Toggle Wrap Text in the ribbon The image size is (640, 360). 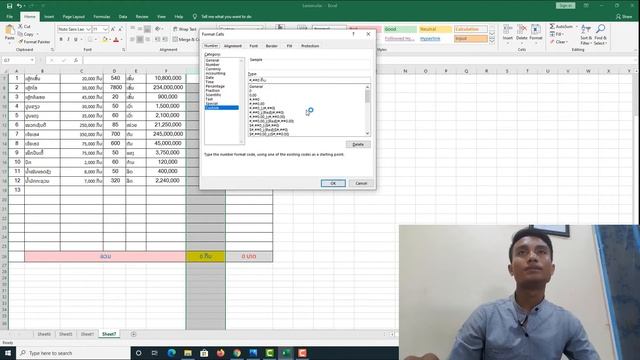(x=184, y=29)
